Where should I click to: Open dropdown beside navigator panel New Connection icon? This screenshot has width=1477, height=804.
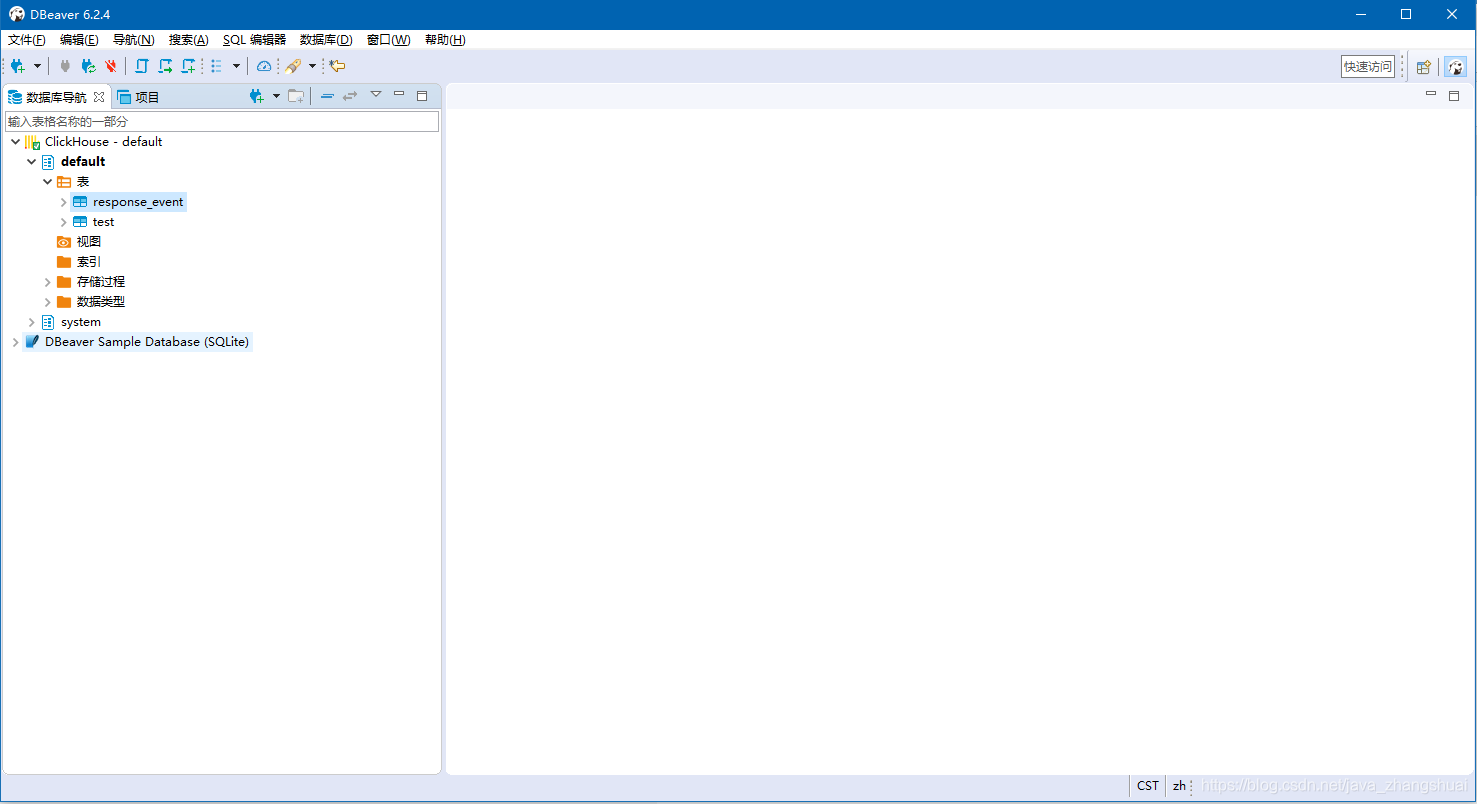[x=276, y=96]
